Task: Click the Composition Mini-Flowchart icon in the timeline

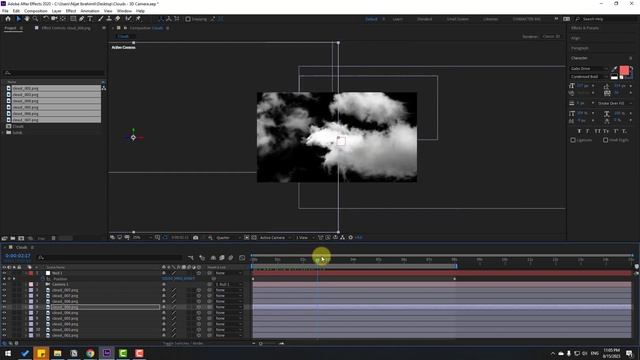Action: (x=191, y=258)
